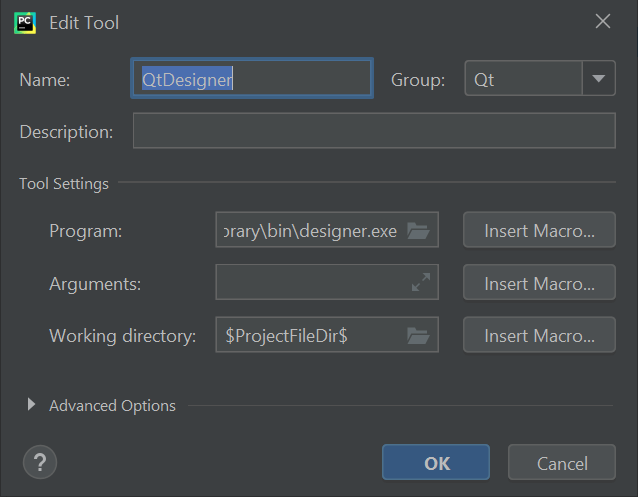Click the Arguments label
The width and height of the screenshot is (638, 497).
pos(95,284)
